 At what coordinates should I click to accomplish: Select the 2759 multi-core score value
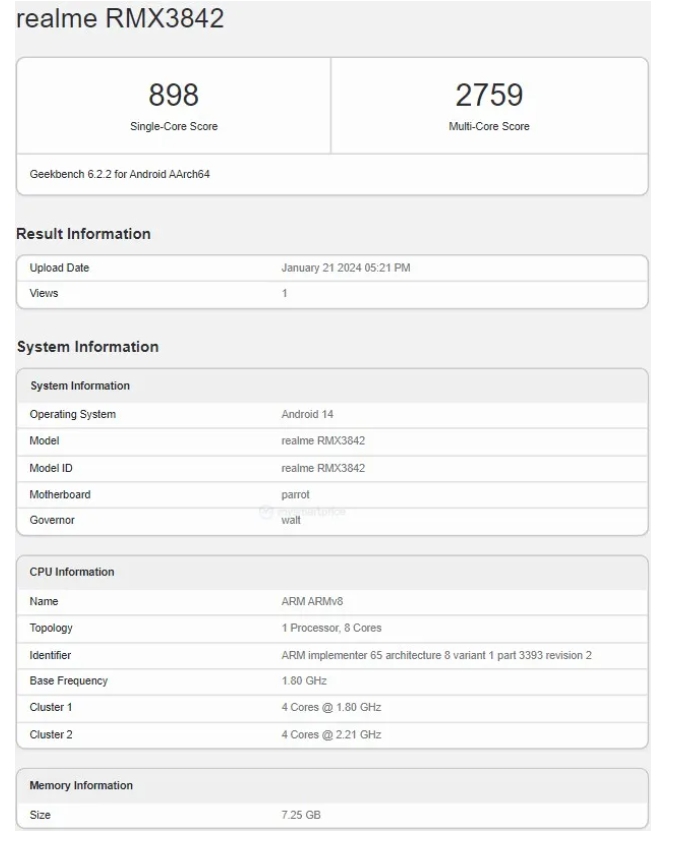click(489, 95)
